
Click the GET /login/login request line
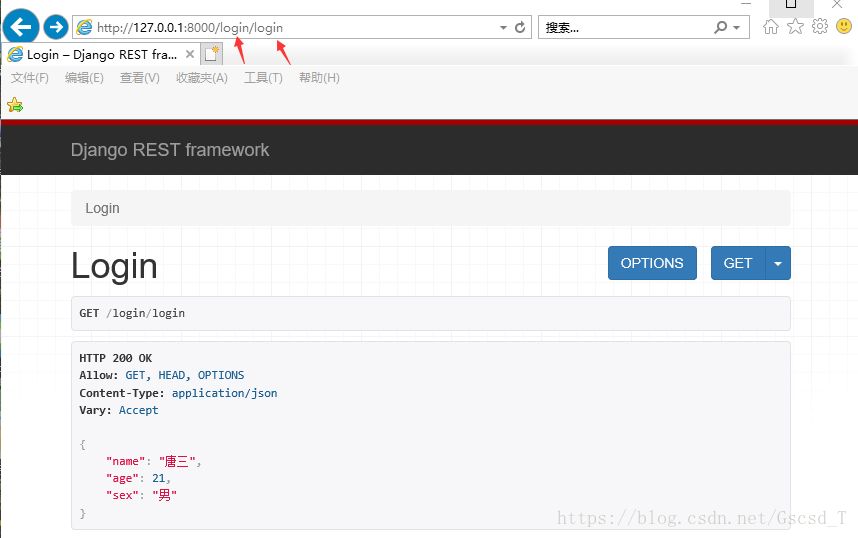(x=132, y=313)
